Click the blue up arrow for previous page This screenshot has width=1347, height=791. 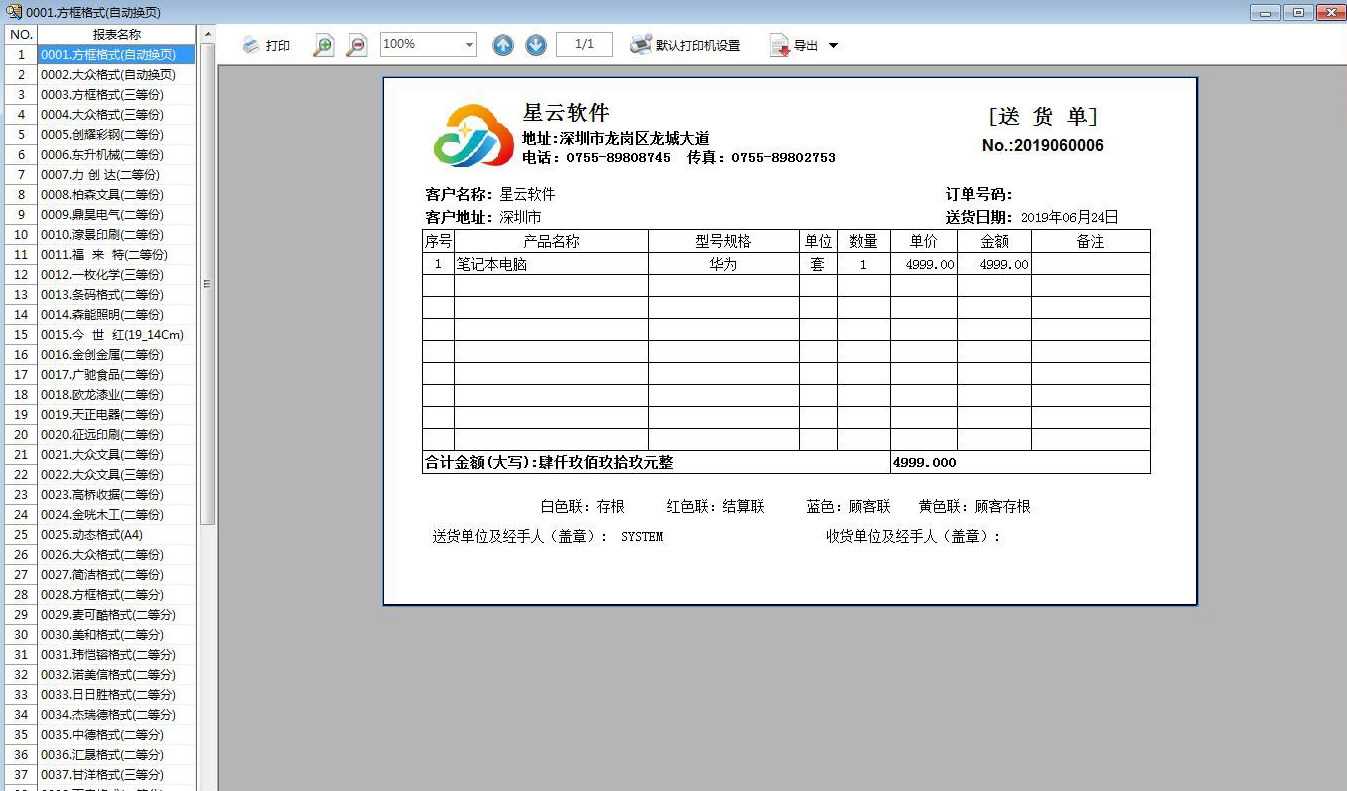[503, 44]
